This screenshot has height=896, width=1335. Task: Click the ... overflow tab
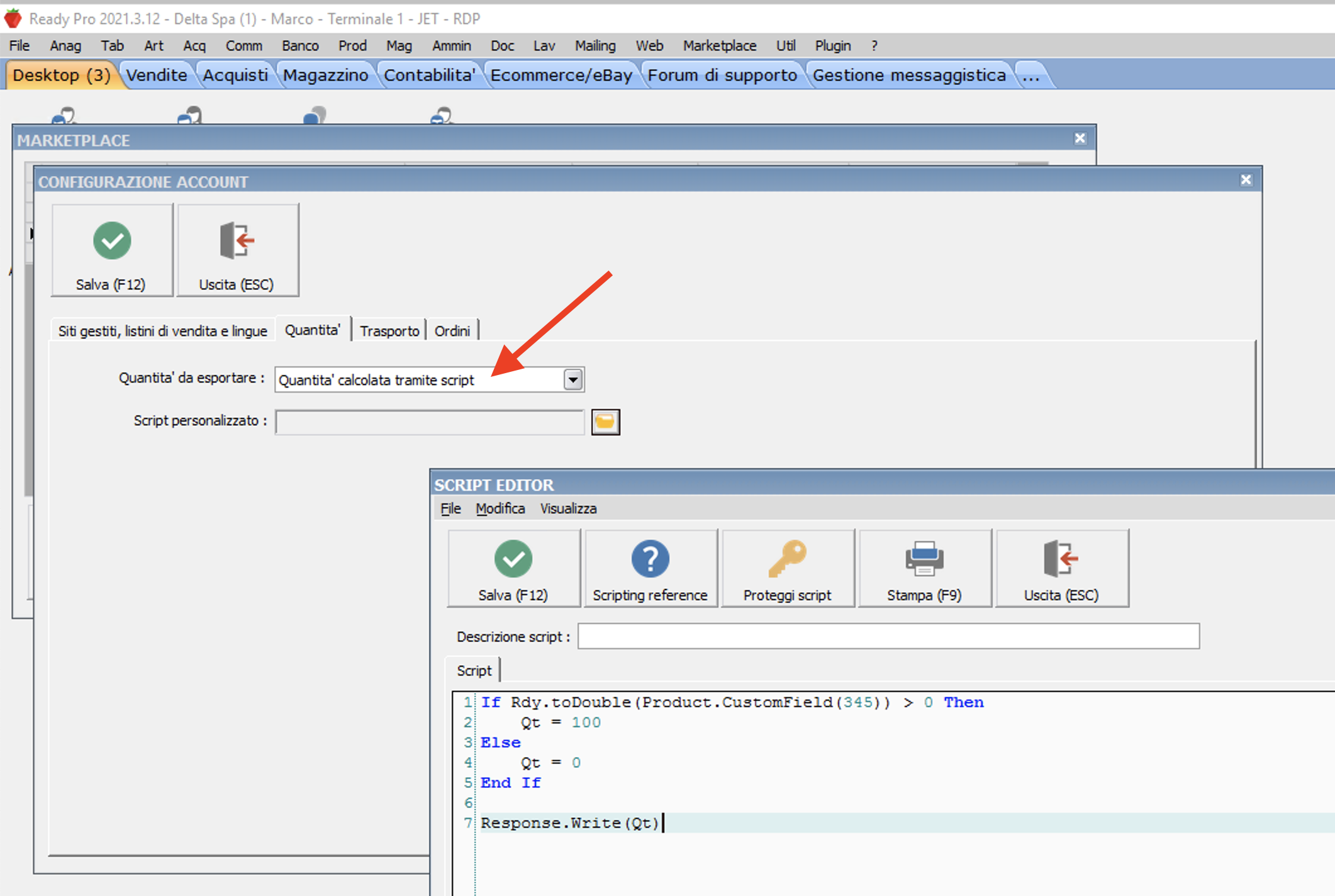[x=1031, y=76]
